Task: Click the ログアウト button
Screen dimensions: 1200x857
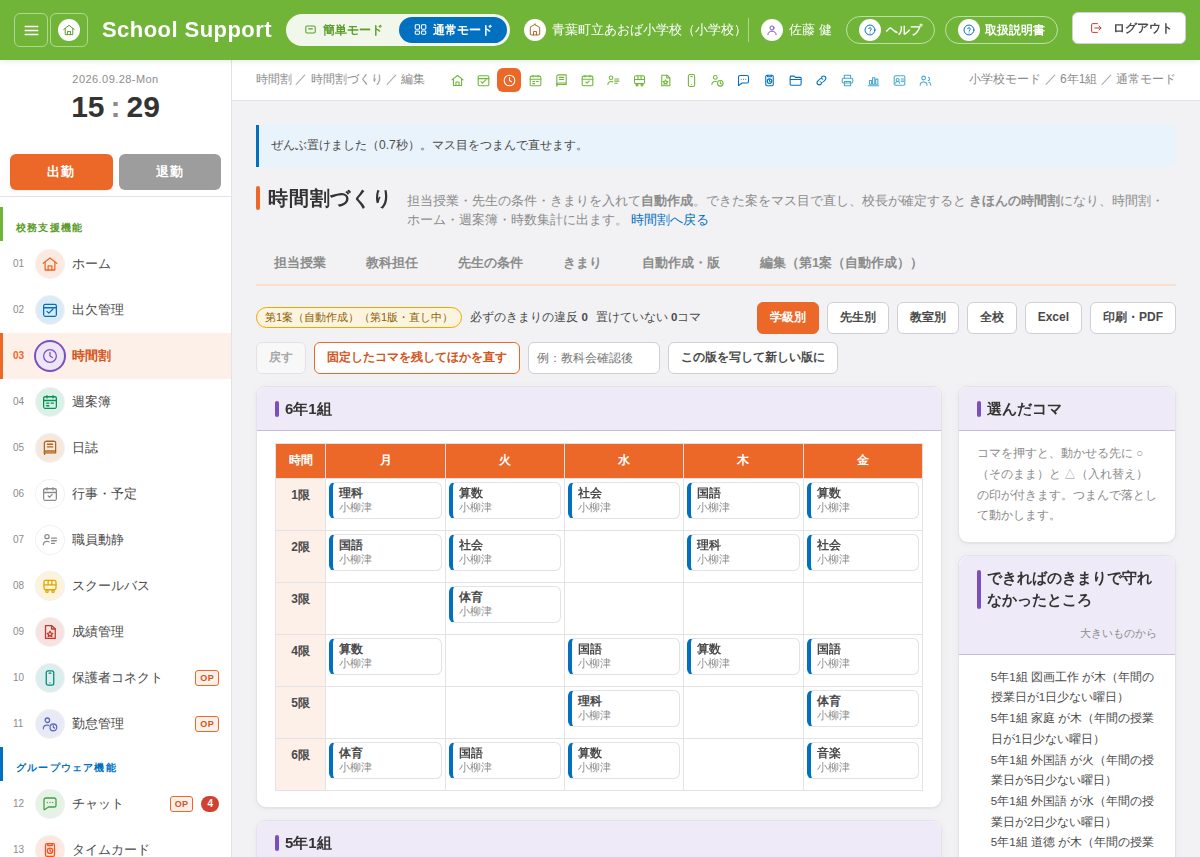Action: (1129, 28)
